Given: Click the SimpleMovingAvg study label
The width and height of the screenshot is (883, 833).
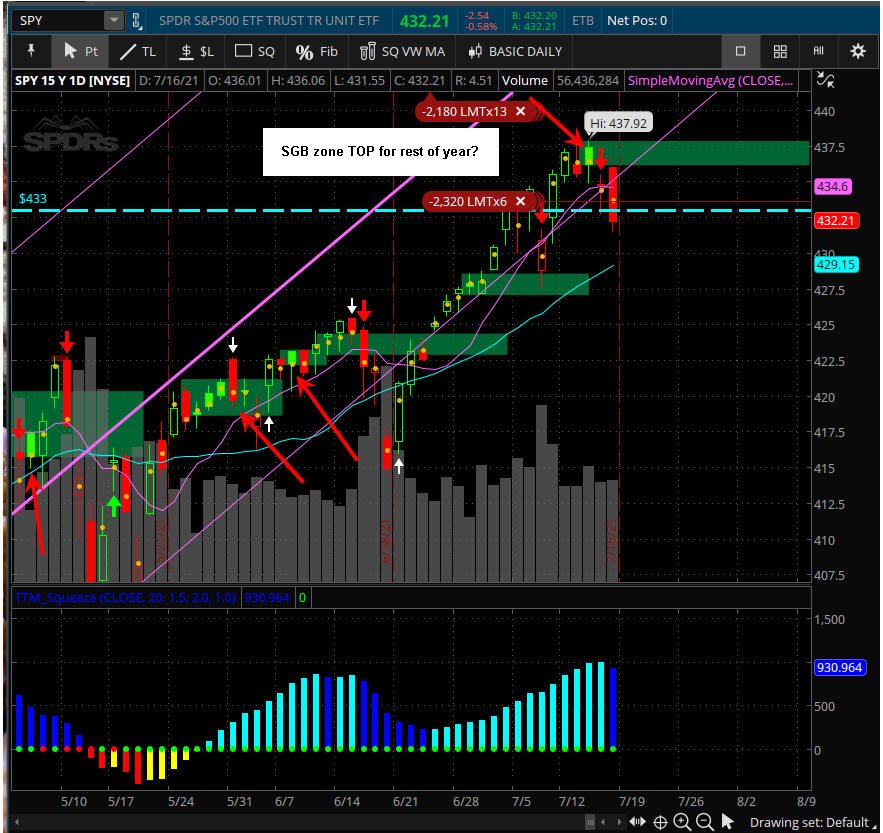Looking at the screenshot, I should point(710,81).
